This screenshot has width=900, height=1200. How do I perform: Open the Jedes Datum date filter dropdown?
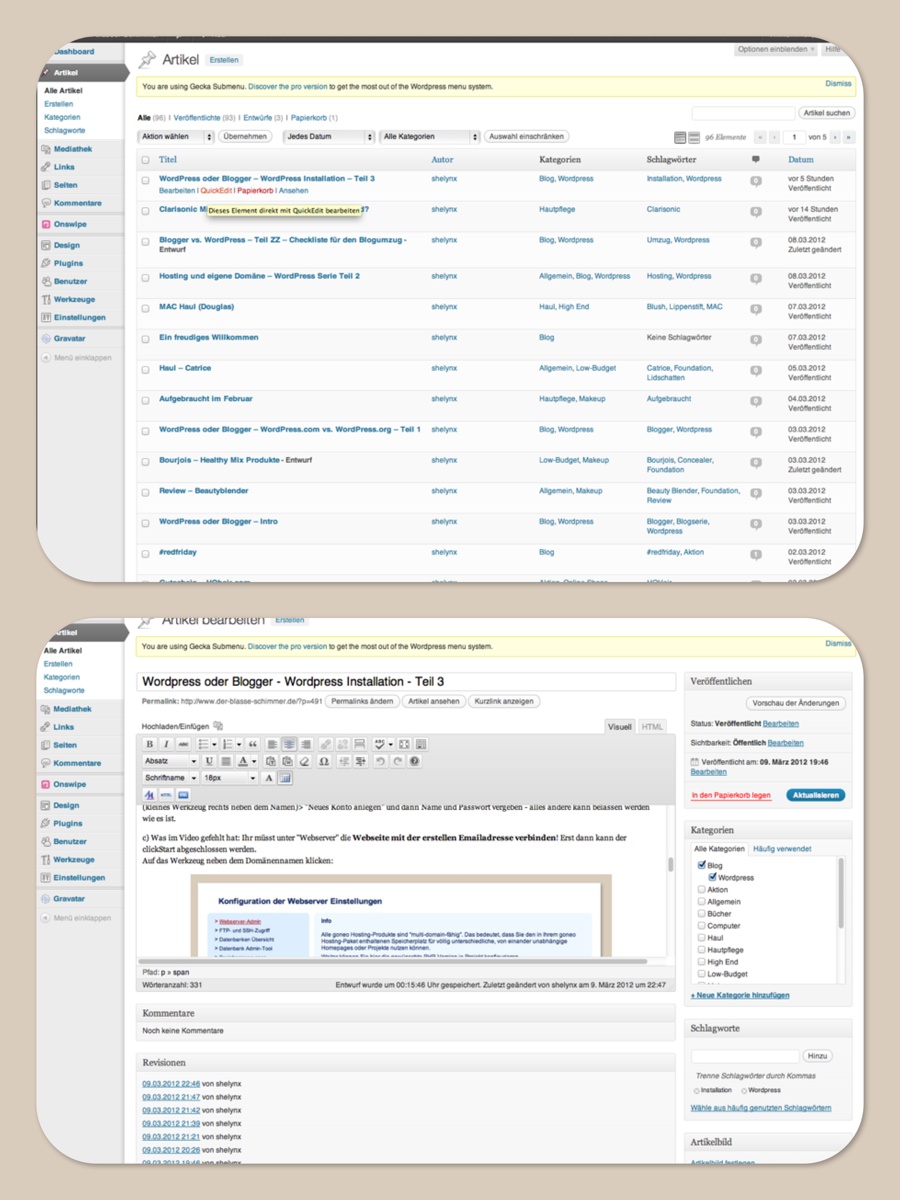(x=329, y=137)
